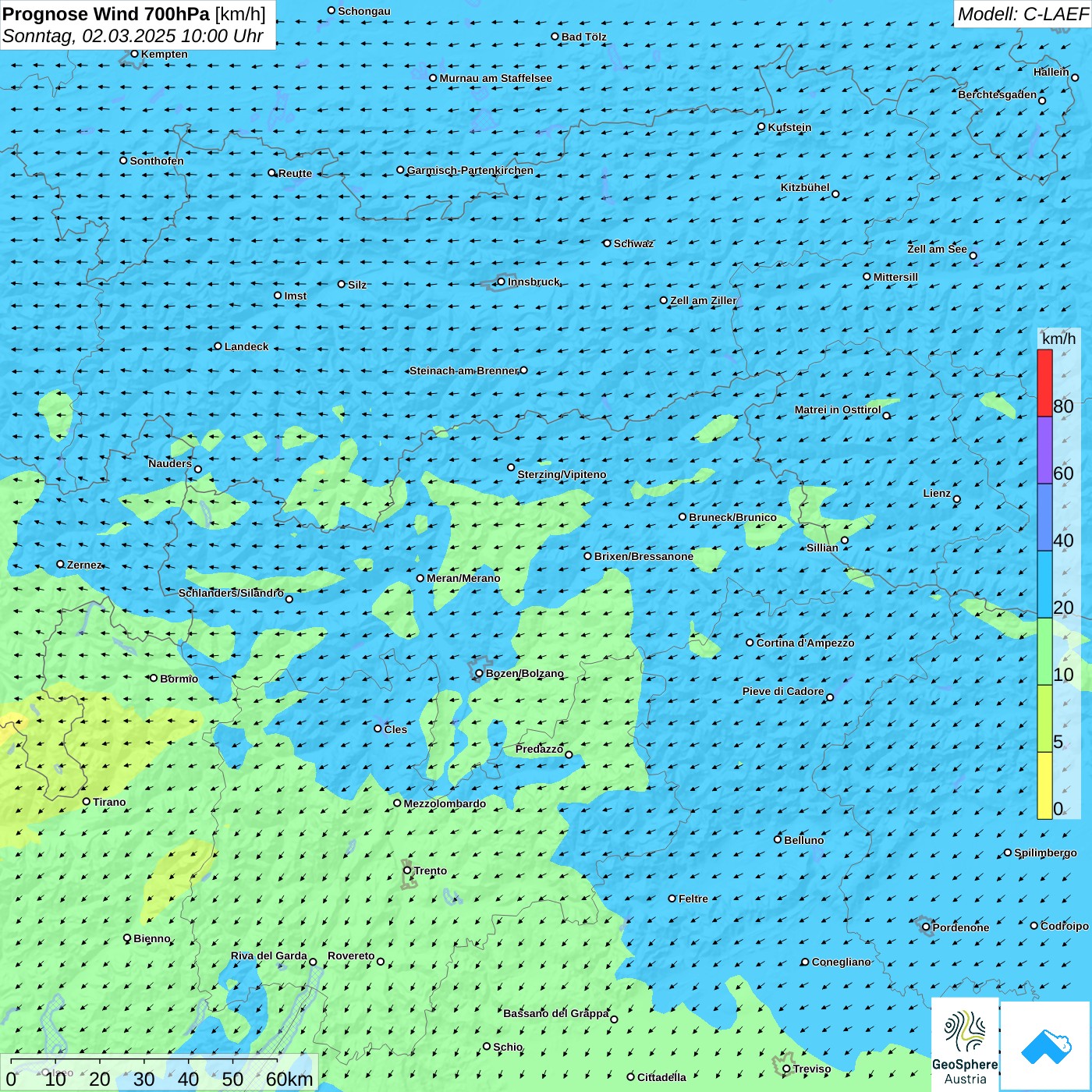Click the Pordenone city label
Viewport: 1092px width, 1092px height.
[961, 927]
